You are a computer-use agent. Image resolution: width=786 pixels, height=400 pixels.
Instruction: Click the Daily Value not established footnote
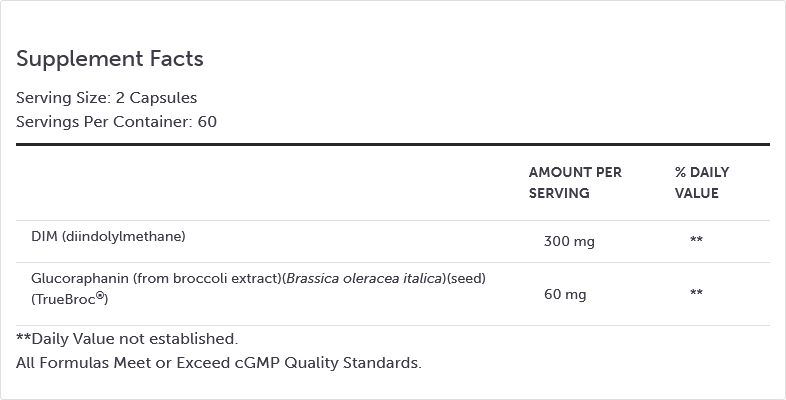pyautogui.click(x=127, y=339)
